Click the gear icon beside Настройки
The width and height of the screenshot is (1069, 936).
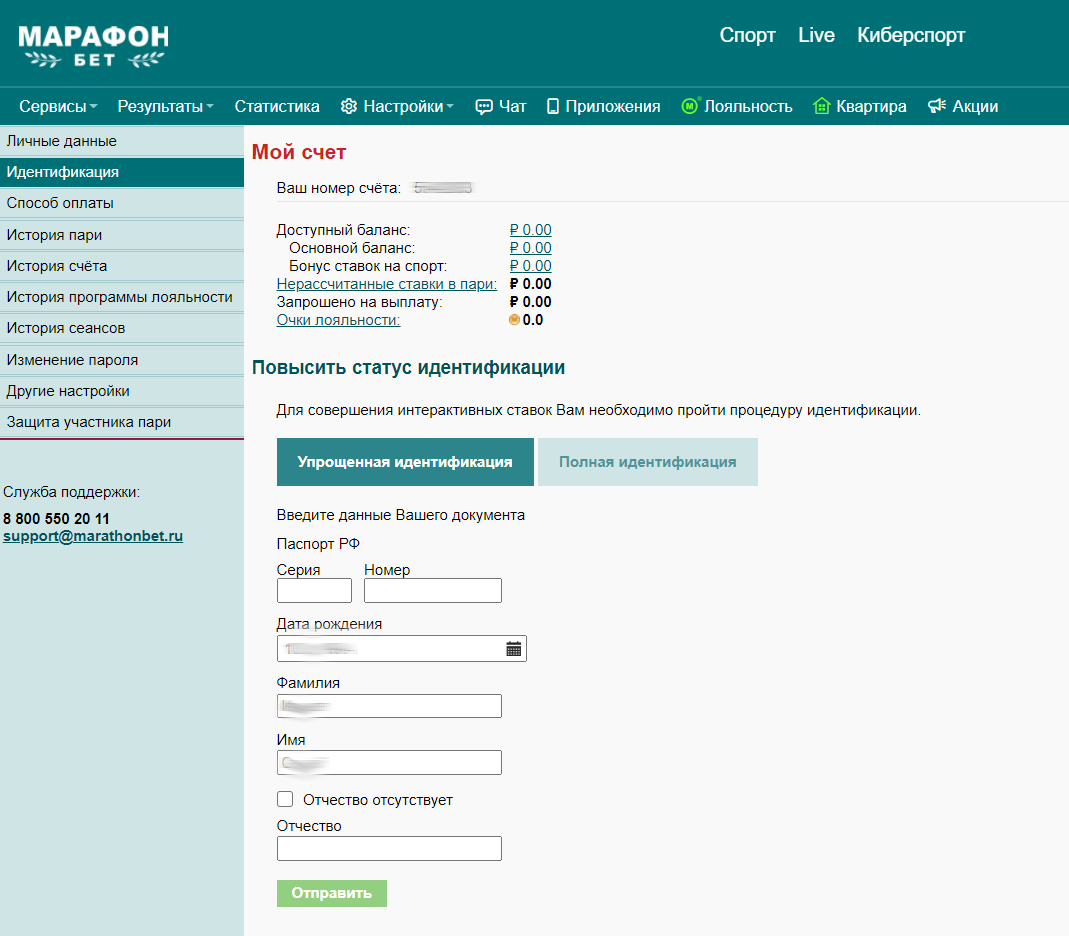[349, 106]
